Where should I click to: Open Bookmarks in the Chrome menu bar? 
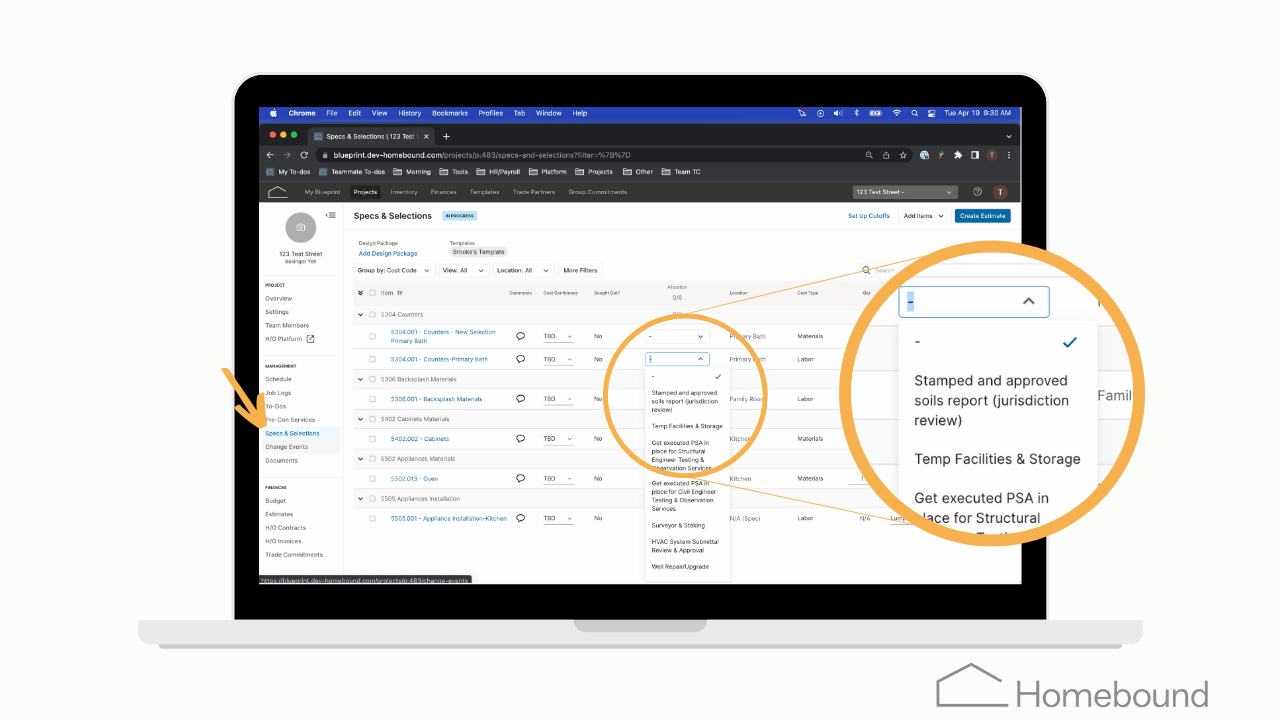(x=450, y=113)
